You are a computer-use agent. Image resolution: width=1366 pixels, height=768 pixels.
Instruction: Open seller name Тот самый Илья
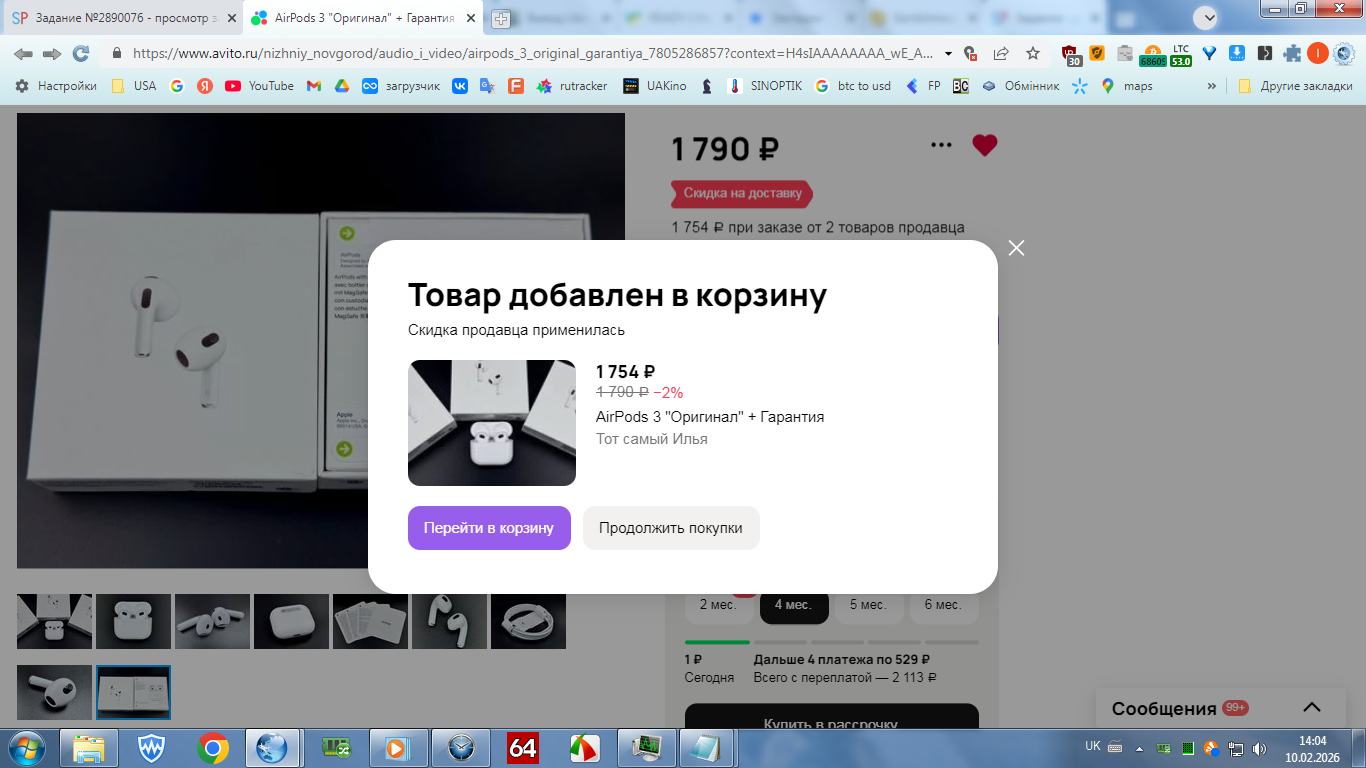(x=652, y=439)
